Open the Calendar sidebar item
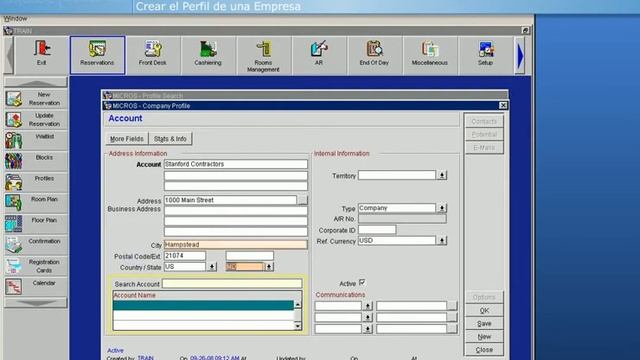 [36, 287]
